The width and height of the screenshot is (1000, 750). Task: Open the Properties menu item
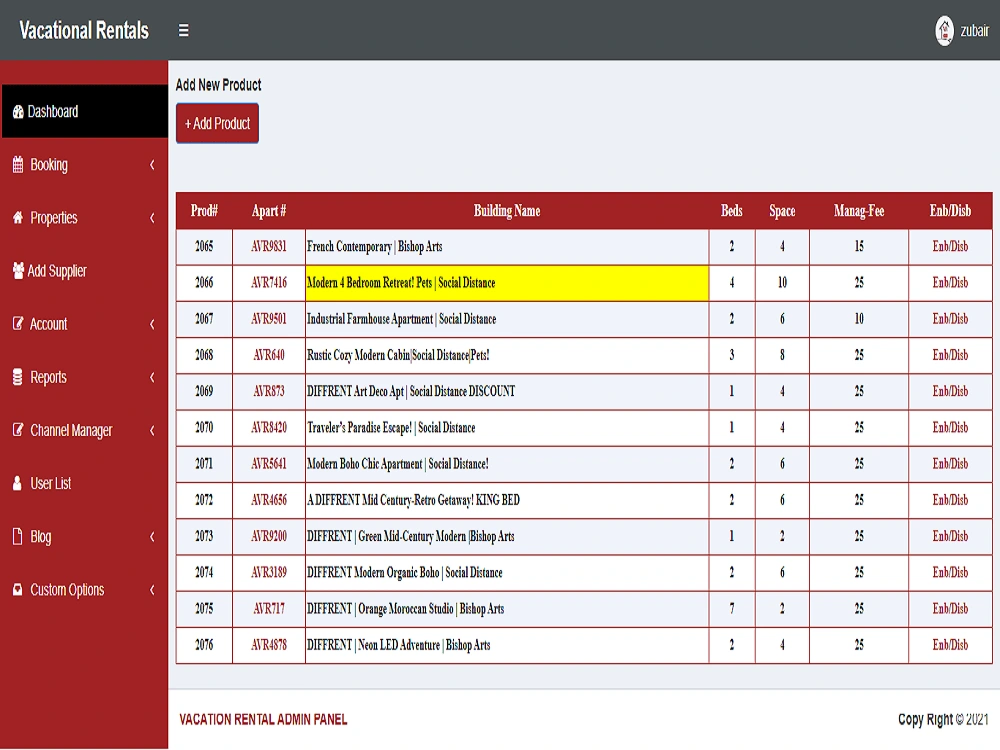(84, 217)
